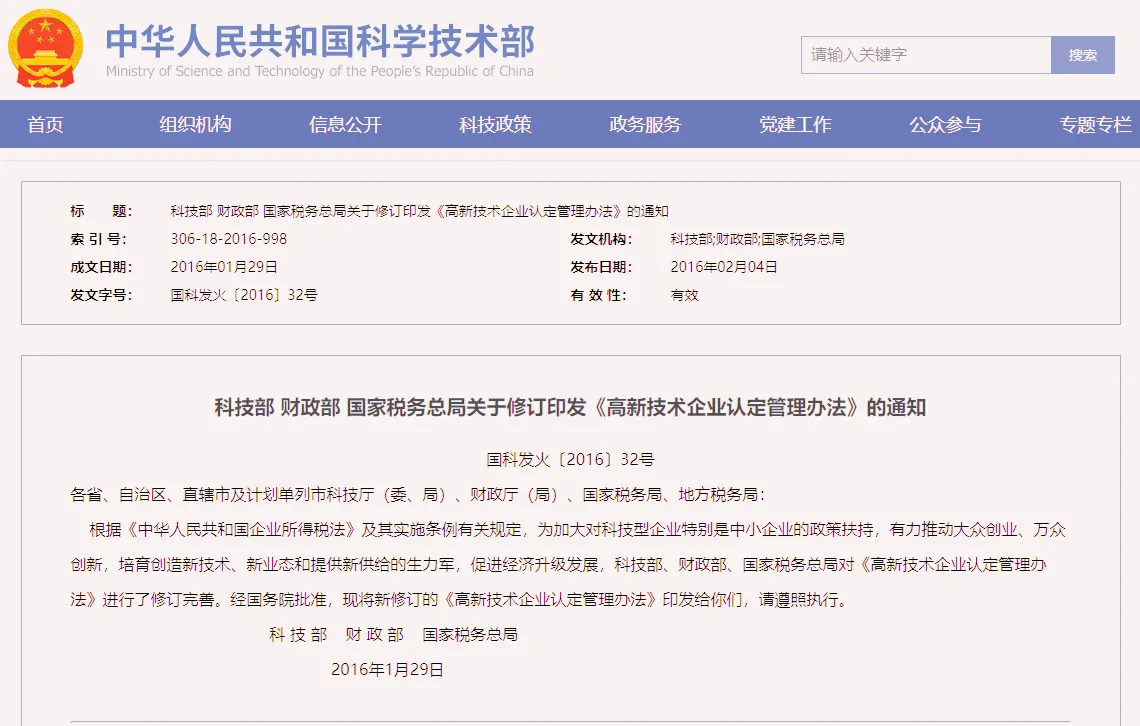Click the body line starting 创新，培育创造新技术
Viewport: 1140px width, 726px height.
(x=558, y=565)
